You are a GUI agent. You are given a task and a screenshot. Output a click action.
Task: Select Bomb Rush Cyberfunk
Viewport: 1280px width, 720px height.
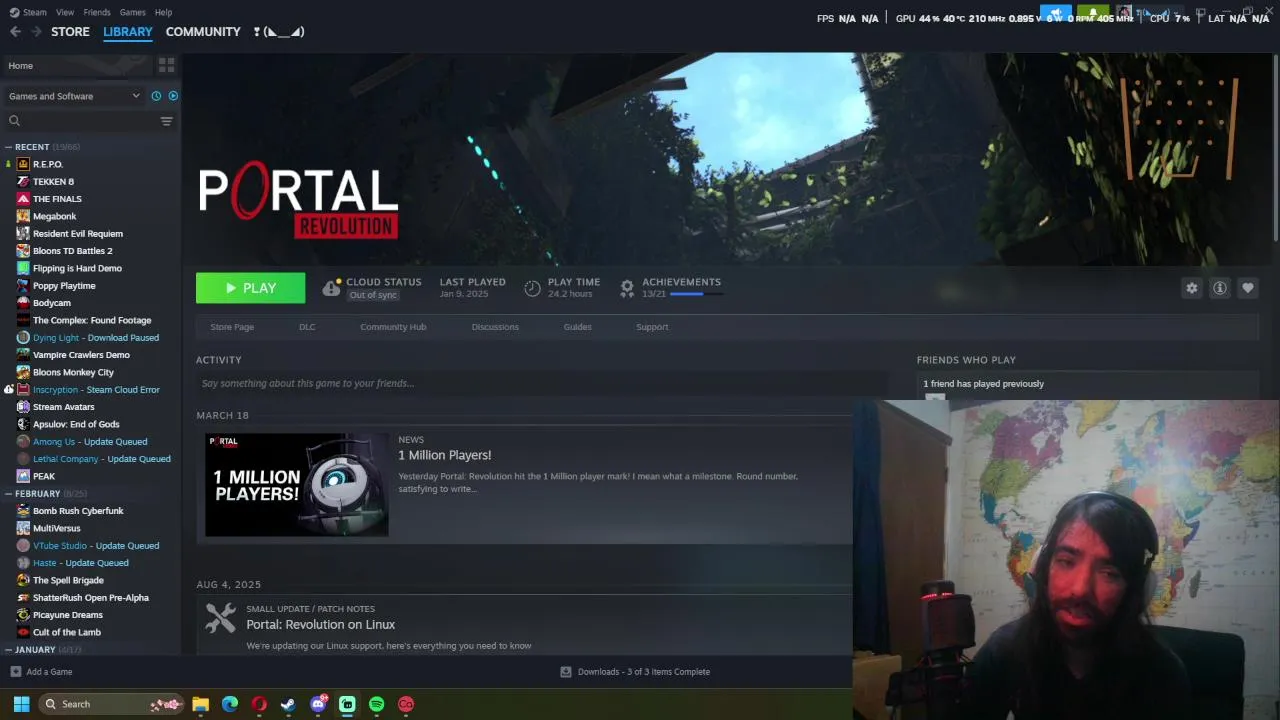pos(78,511)
